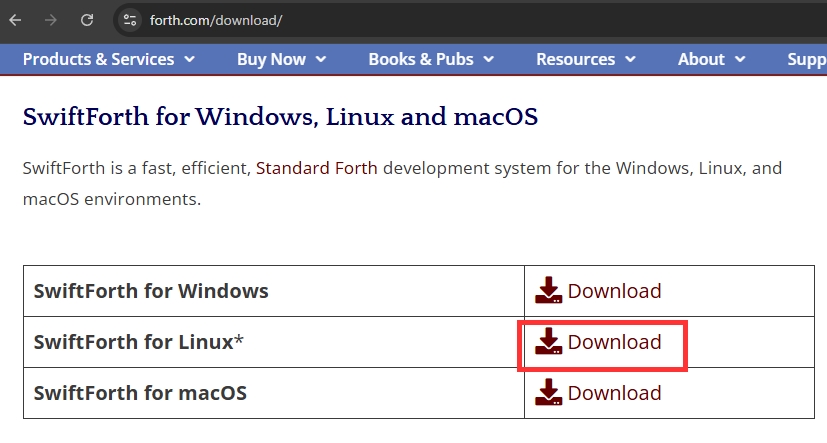Click the browser back arrow
Viewport: 827px width, 443px height.
pyautogui.click(x=15, y=20)
